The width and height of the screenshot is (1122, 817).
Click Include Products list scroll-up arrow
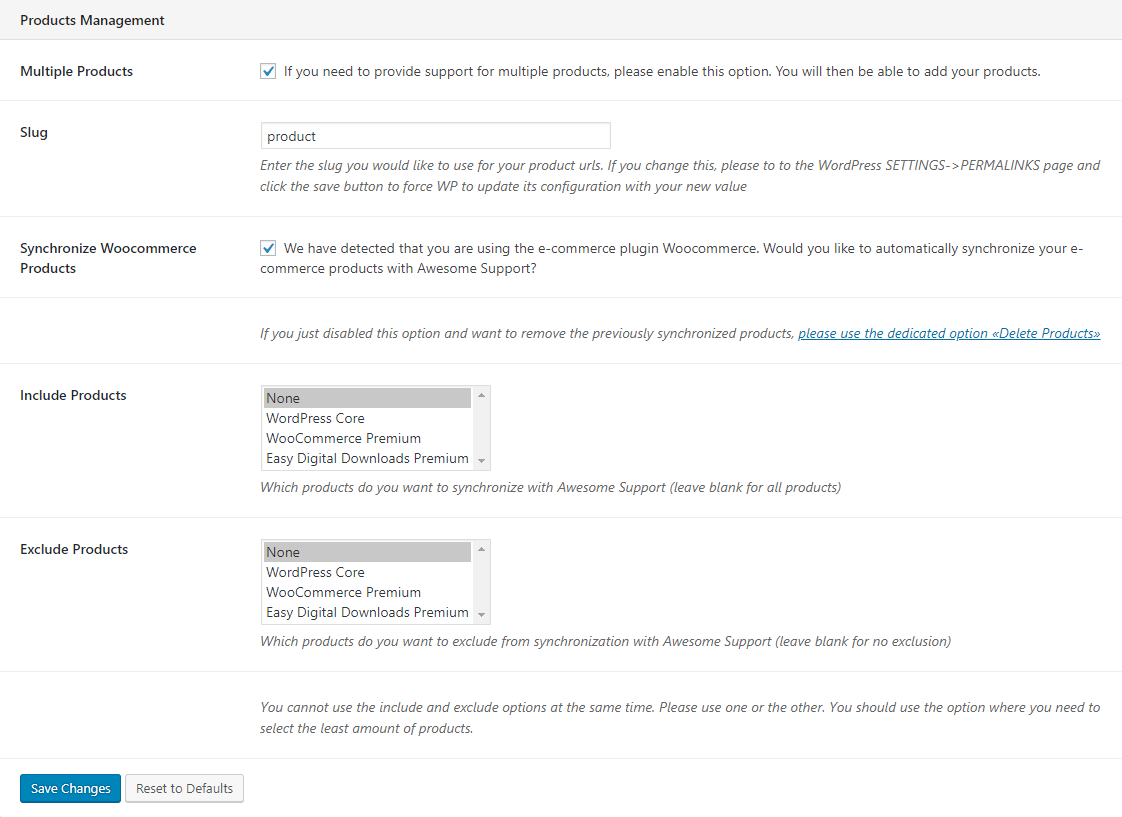[482, 396]
